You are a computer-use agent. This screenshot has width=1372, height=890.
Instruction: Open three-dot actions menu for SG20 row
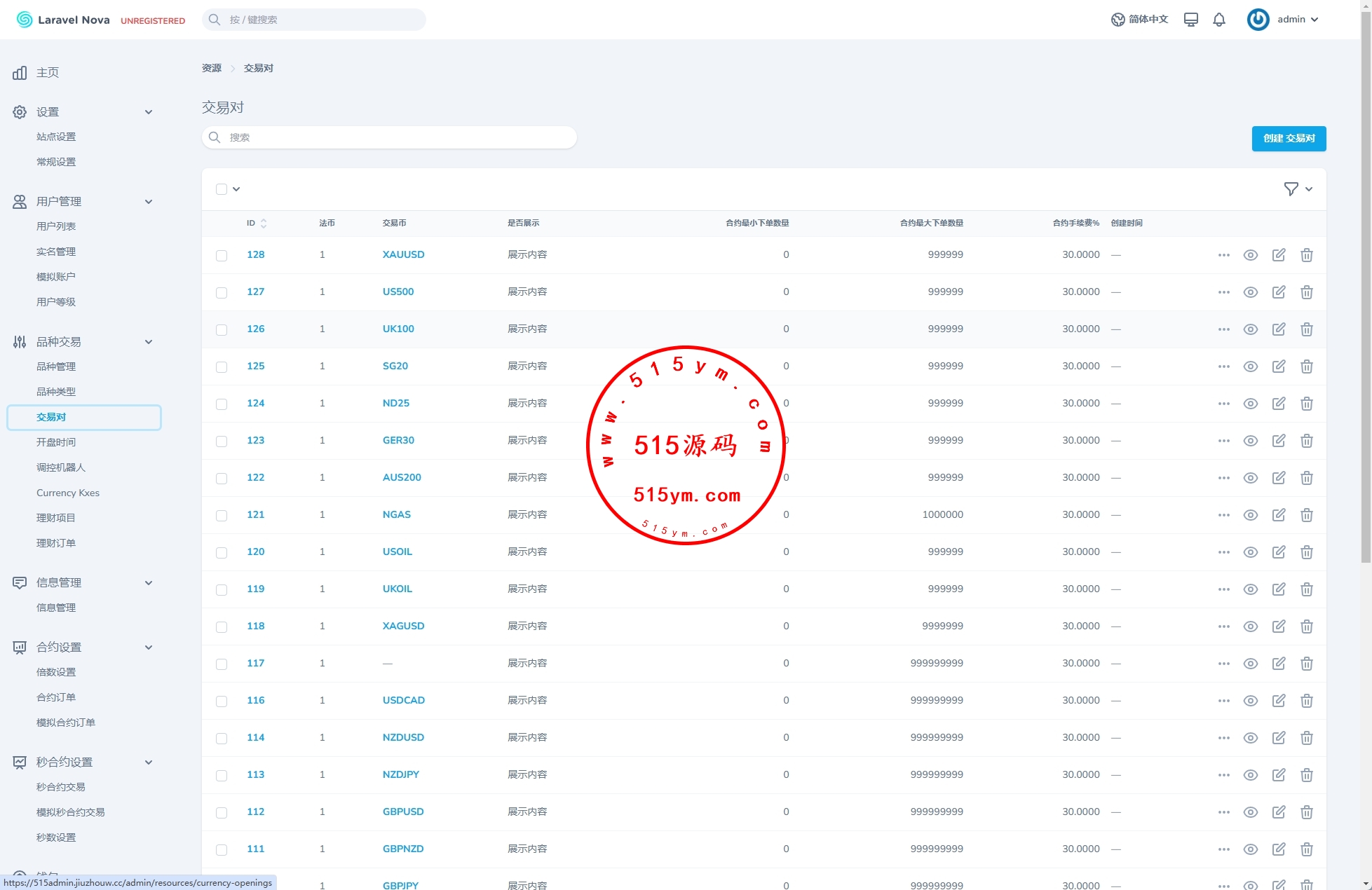pos(1223,367)
